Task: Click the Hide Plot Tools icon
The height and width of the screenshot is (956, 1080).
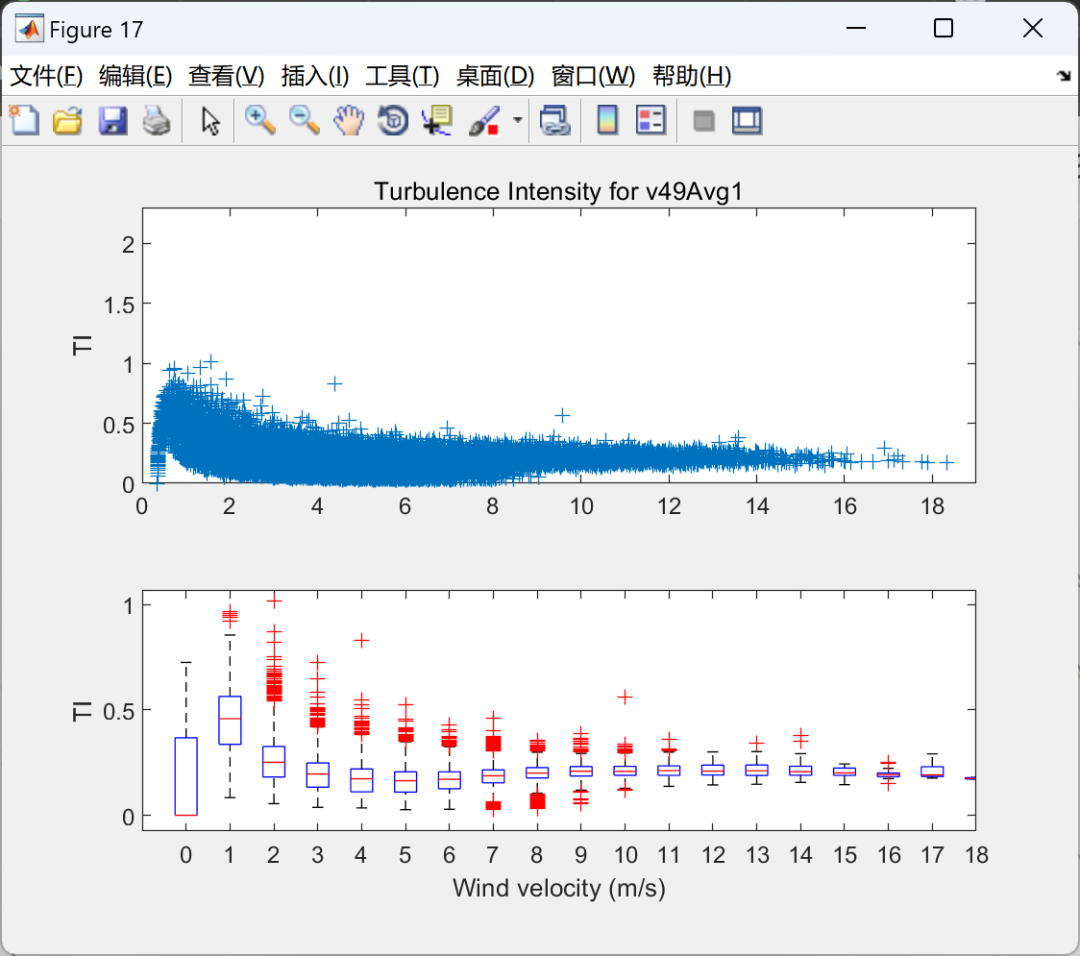Action: [x=703, y=121]
